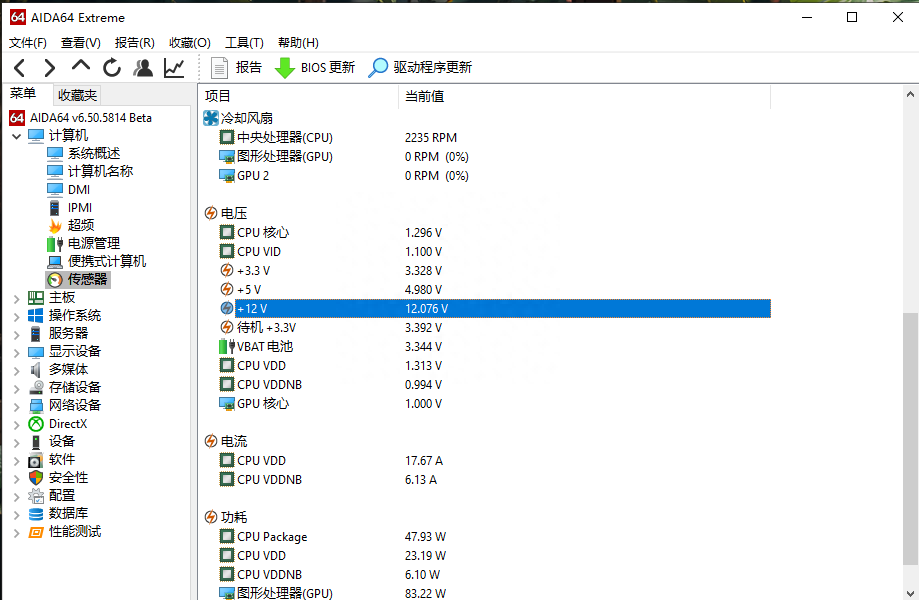919x600 pixels.
Task: Click the up-level arrow toolbar icon
Action: 80,66
